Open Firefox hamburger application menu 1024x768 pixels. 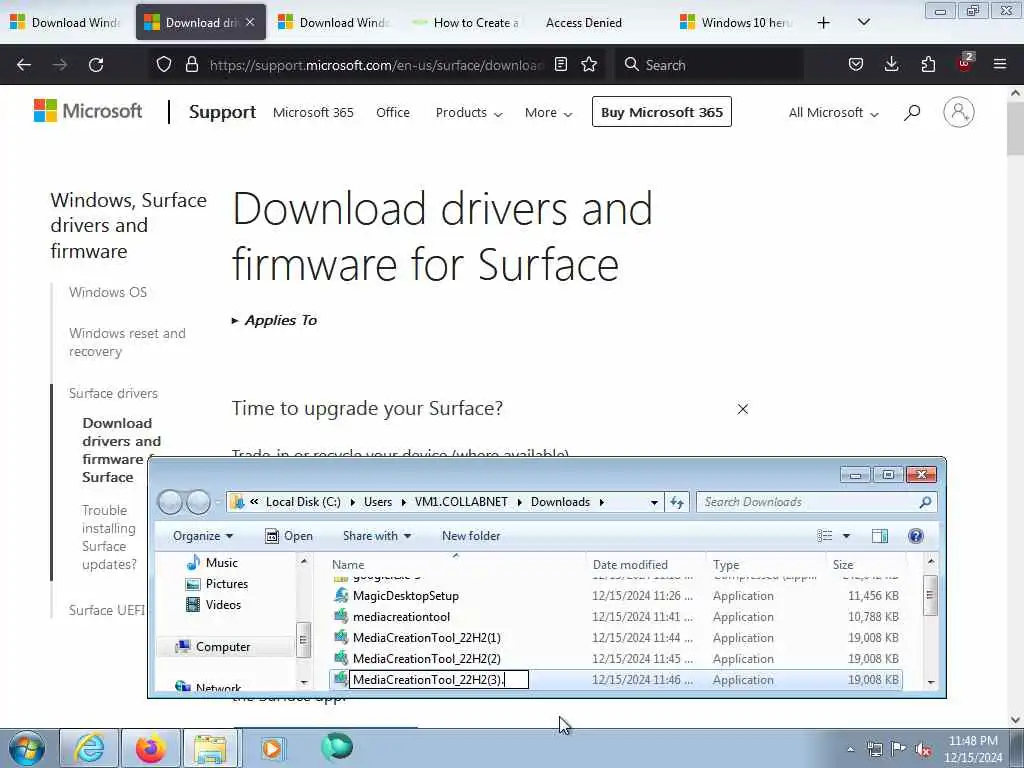[x=1000, y=64]
